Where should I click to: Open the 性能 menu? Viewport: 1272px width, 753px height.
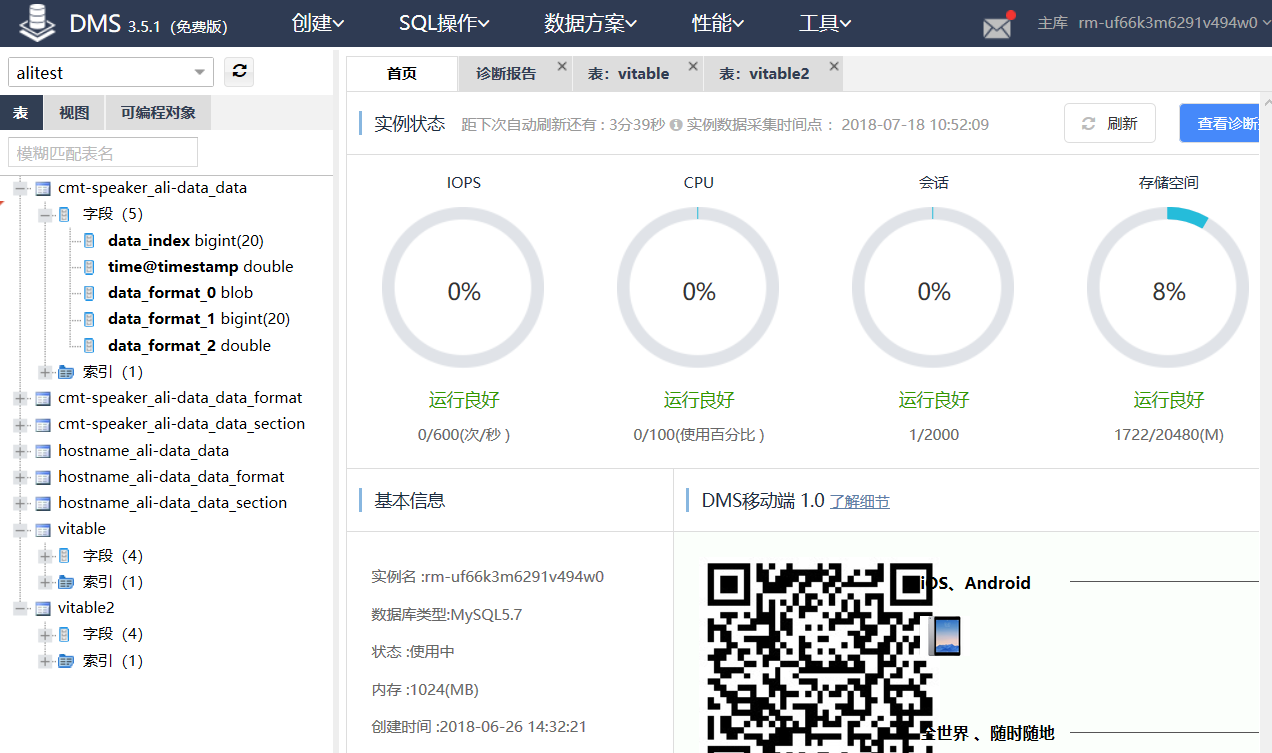point(718,23)
